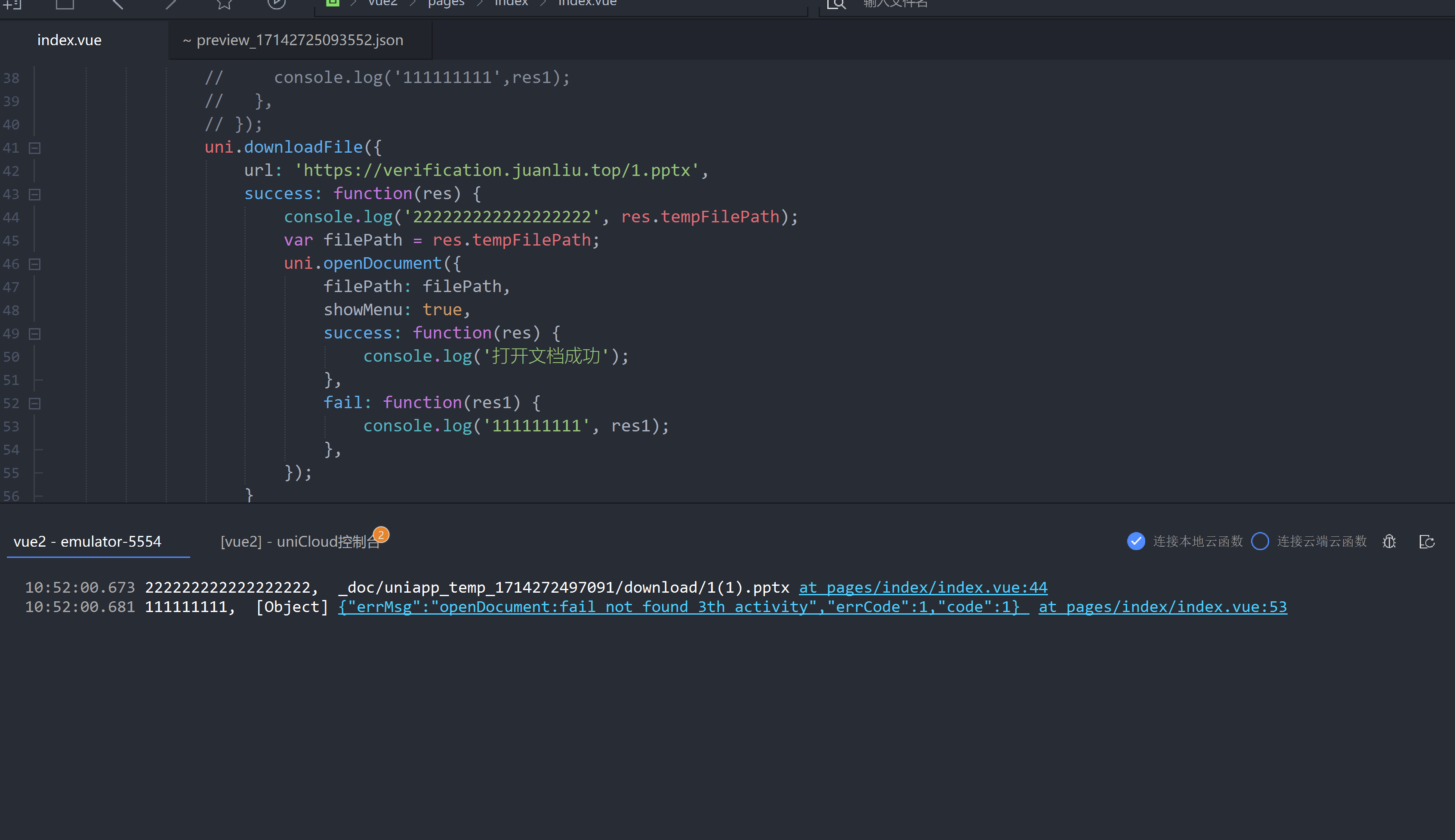Image resolution: width=1455 pixels, height=840 pixels.
Task: Click the commented console.log line 38
Action: (388, 77)
